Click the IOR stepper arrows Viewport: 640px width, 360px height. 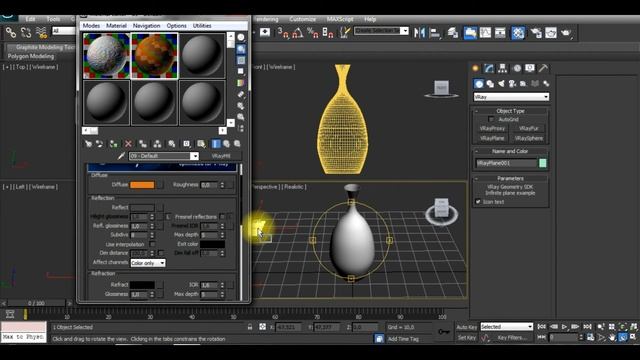click(222, 285)
